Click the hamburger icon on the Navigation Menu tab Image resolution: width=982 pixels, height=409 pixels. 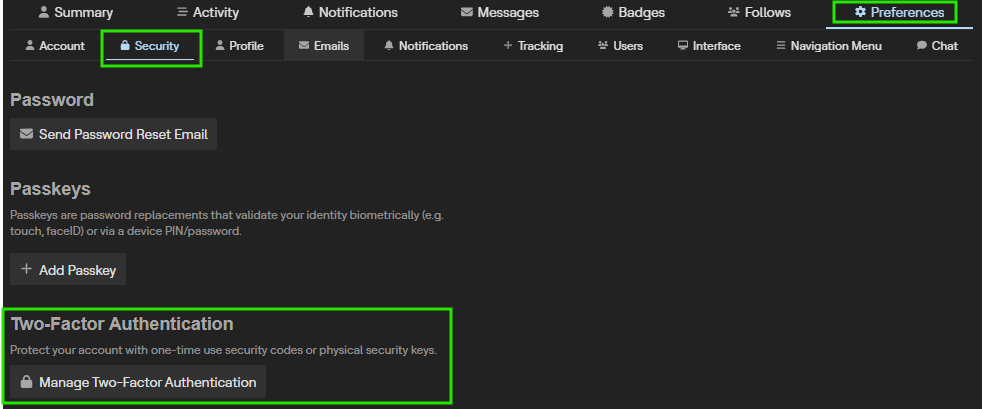(780, 46)
